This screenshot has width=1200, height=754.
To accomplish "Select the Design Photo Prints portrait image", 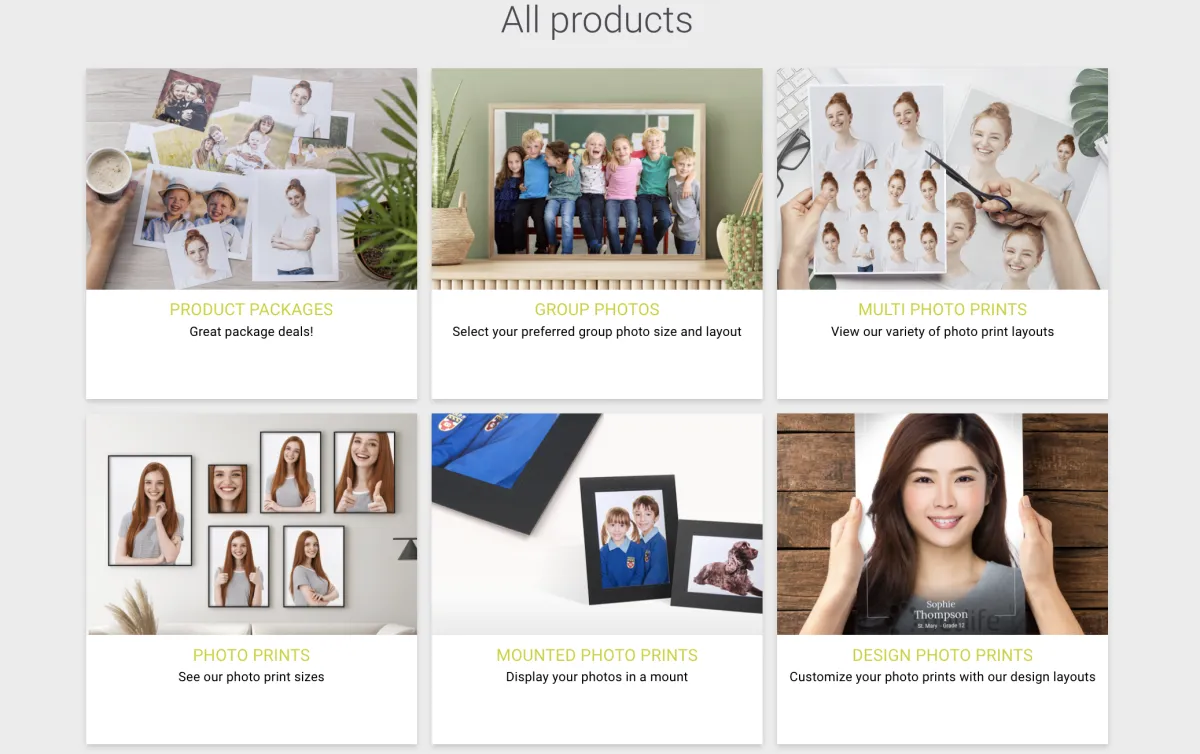I will tap(942, 524).
